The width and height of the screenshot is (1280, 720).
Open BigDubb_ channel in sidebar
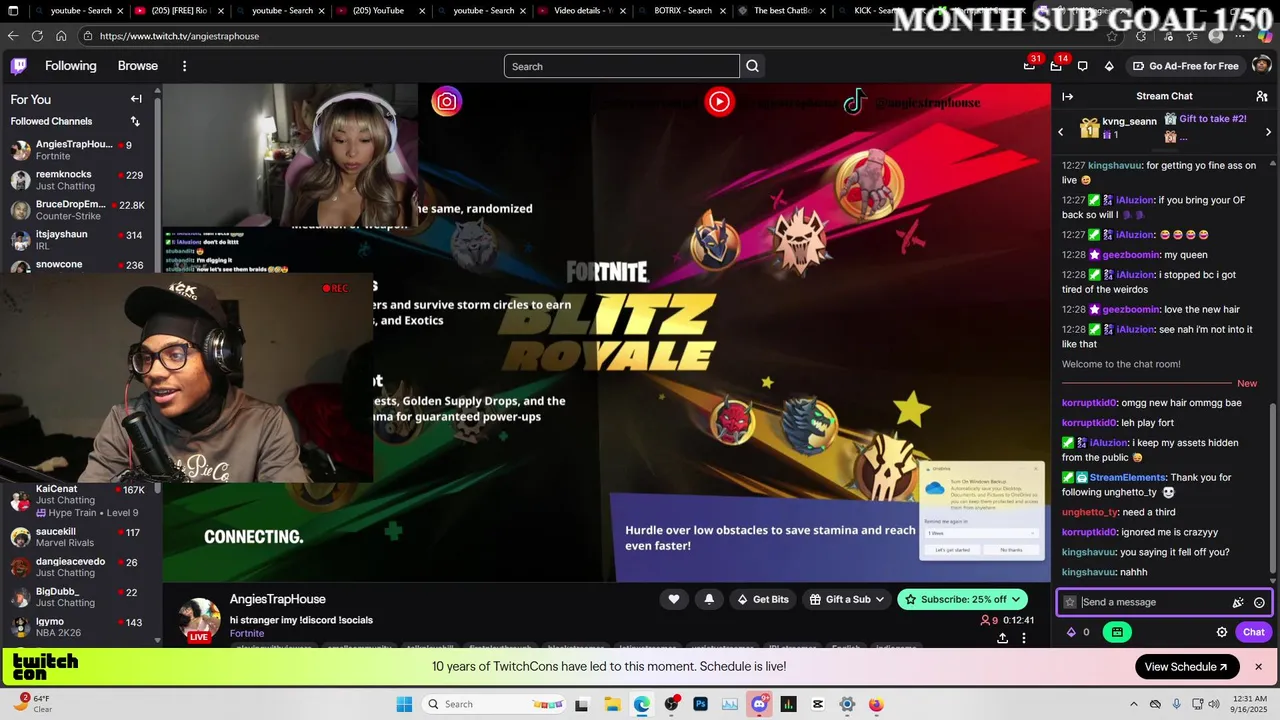tap(78, 597)
